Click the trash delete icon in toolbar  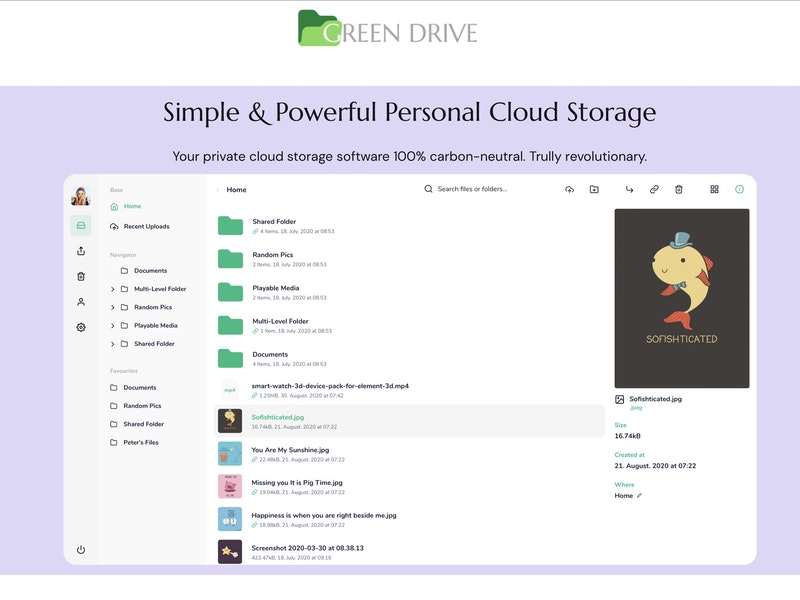click(679, 190)
